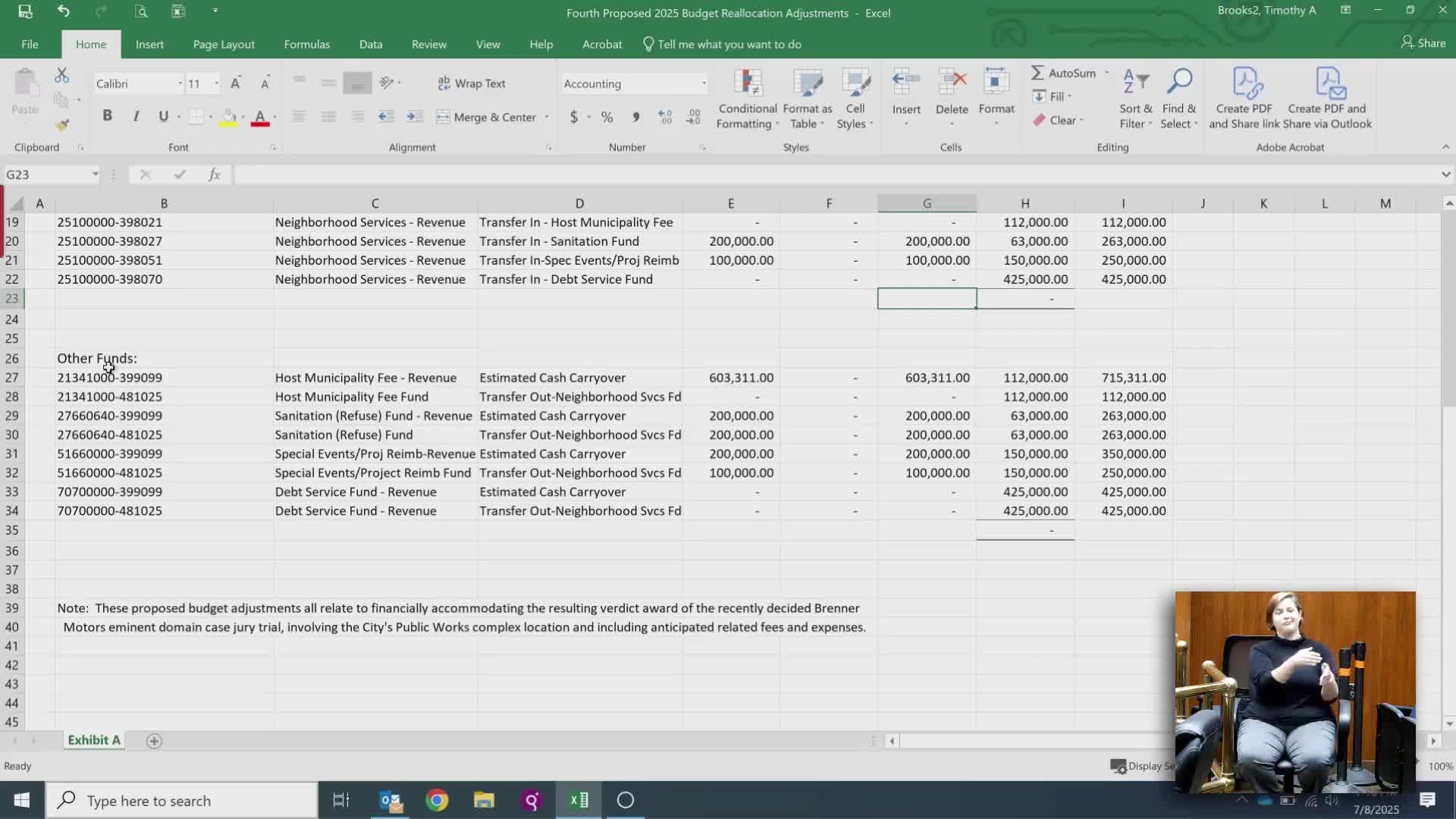Expand the Name Box dropdown arrow

[x=96, y=174]
